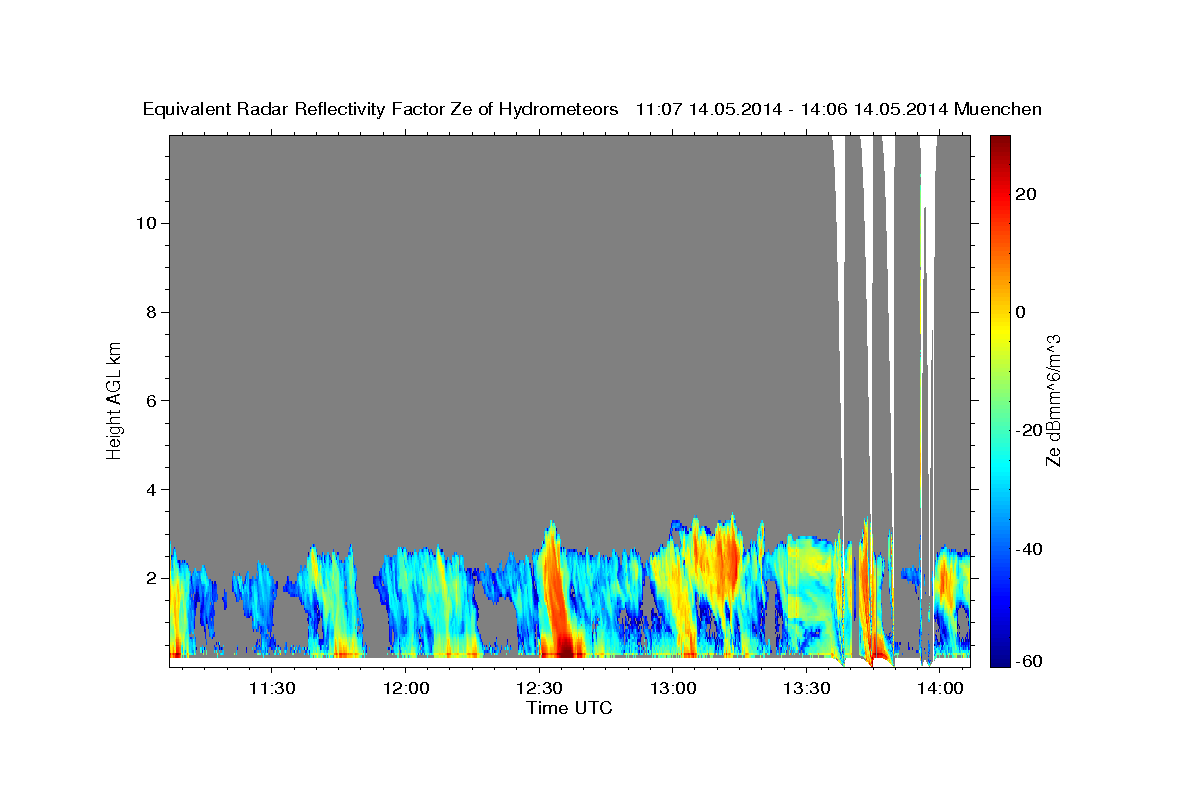
Task: Click the dark red top of the colorbar
Action: [x=1000, y=145]
